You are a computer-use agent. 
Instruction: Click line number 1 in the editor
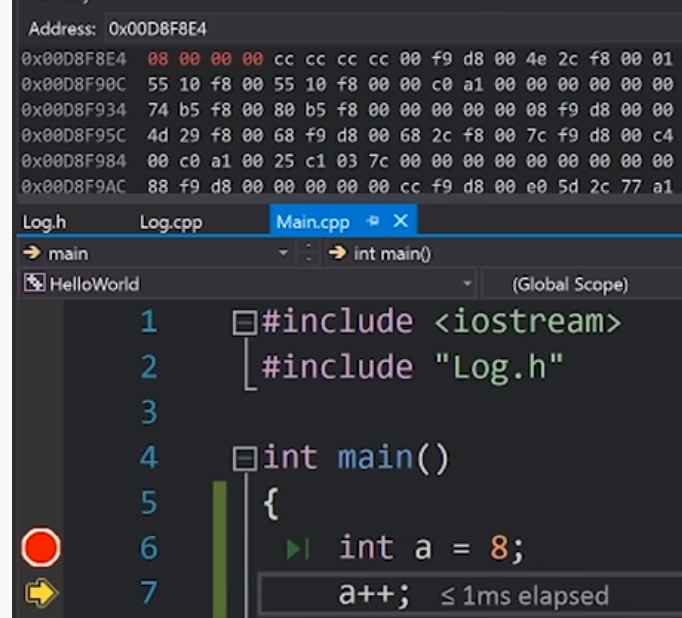click(149, 322)
